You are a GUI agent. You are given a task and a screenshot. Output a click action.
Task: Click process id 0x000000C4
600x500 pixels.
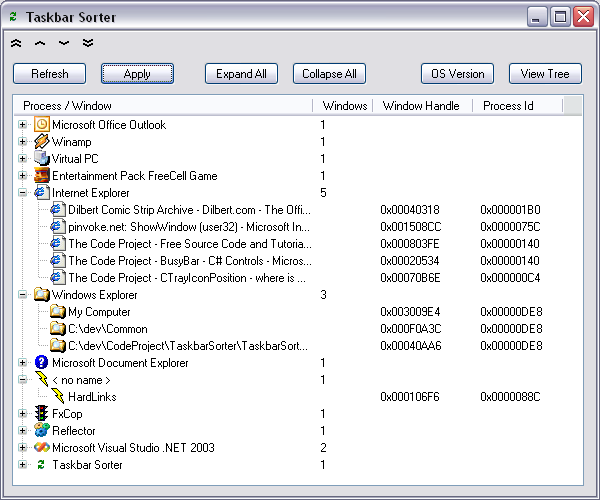pyautogui.click(x=510, y=277)
